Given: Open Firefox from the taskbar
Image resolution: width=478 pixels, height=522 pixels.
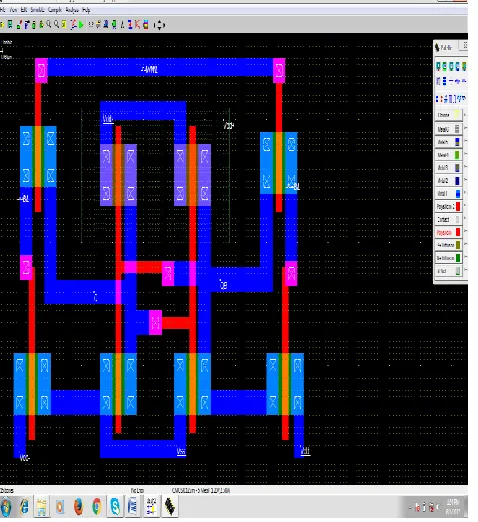Looking at the screenshot, I should (78, 507).
